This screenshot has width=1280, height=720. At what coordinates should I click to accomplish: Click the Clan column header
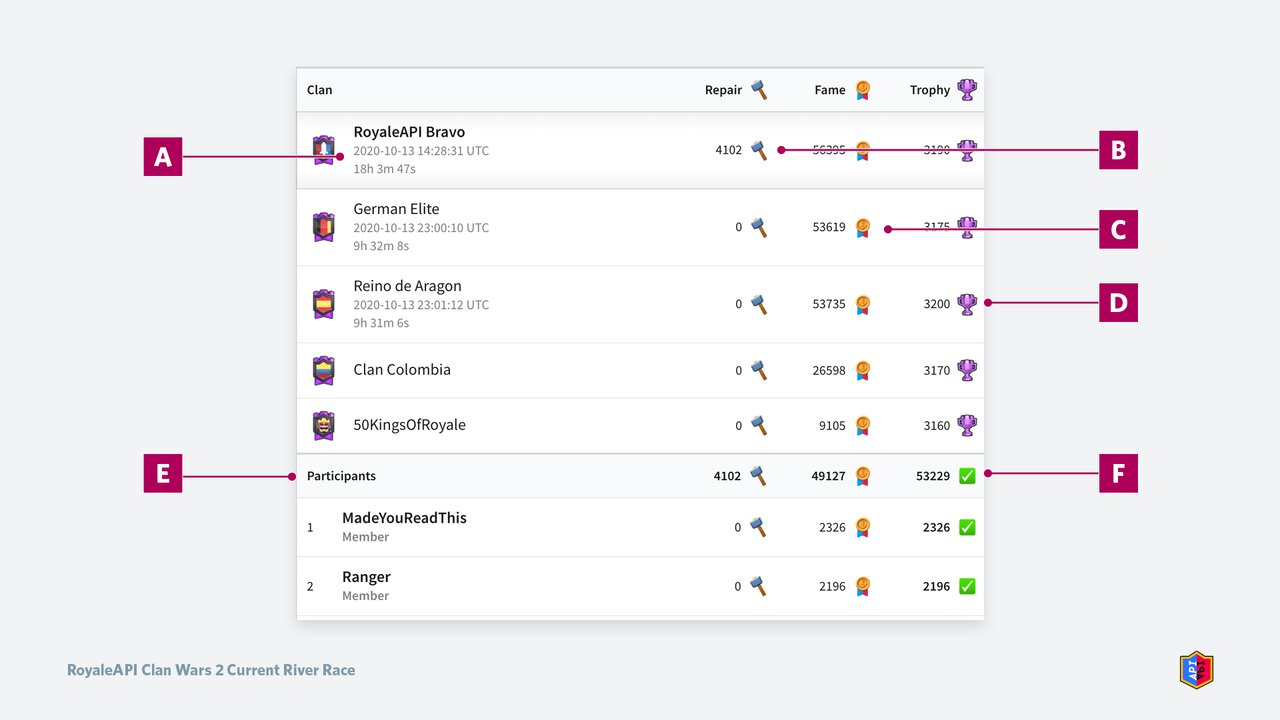(x=319, y=90)
